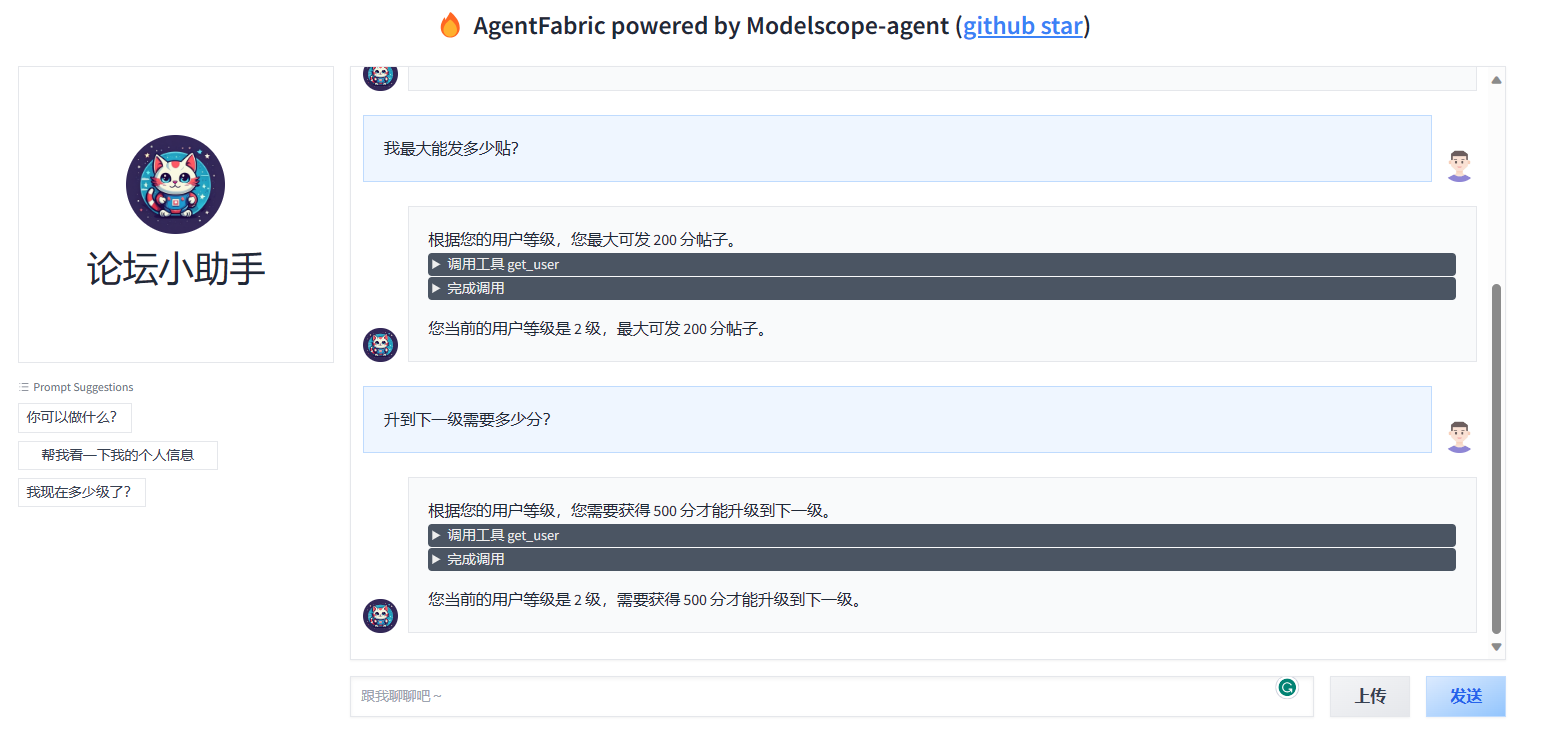Expand 完成调用 in the 200 分 reply

tap(941, 288)
